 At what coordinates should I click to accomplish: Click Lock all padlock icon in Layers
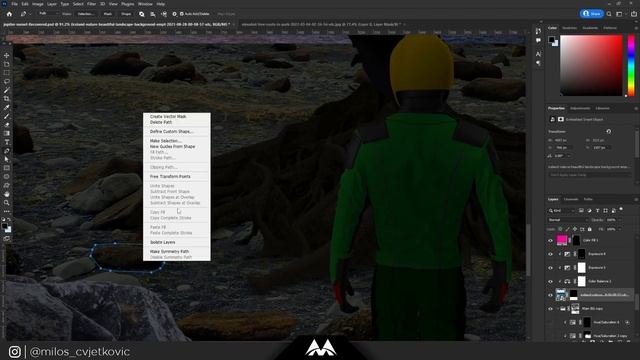589,229
